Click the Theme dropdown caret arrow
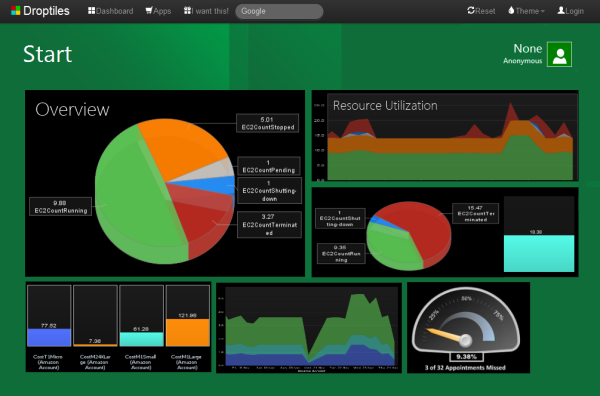Screen dimensions: 600x396 [543, 11]
